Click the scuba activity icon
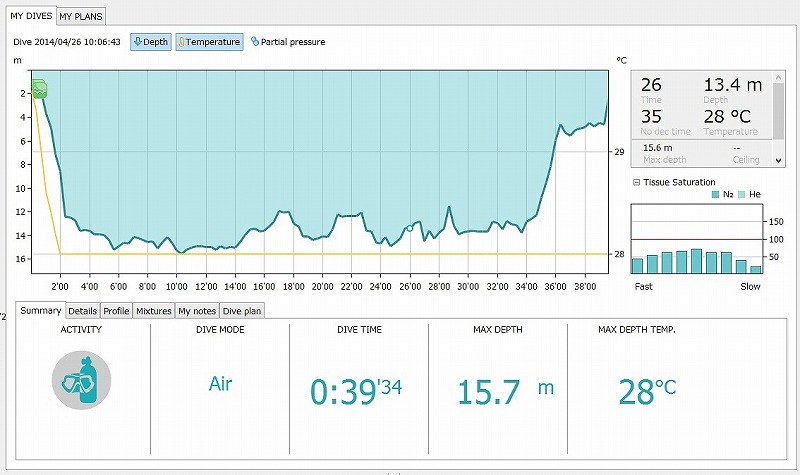This screenshot has height=475, width=800. pyautogui.click(x=81, y=381)
